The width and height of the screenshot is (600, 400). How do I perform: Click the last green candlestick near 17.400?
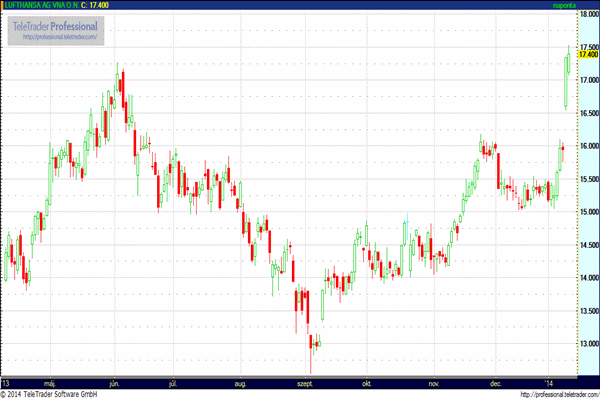click(x=569, y=61)
